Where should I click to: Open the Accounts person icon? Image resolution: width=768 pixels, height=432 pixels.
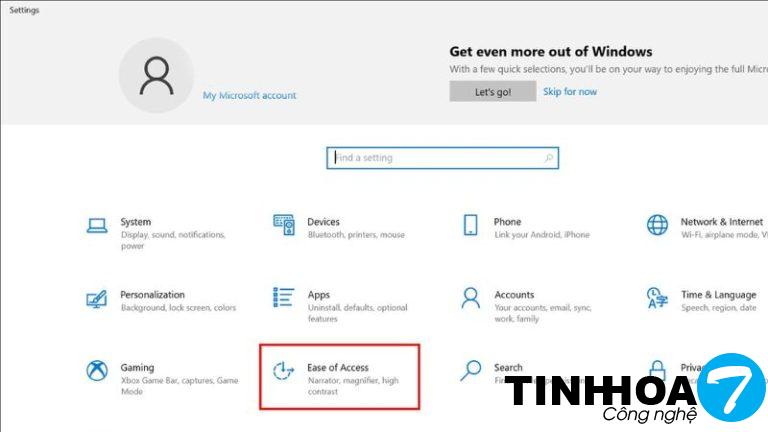point(471,298)
